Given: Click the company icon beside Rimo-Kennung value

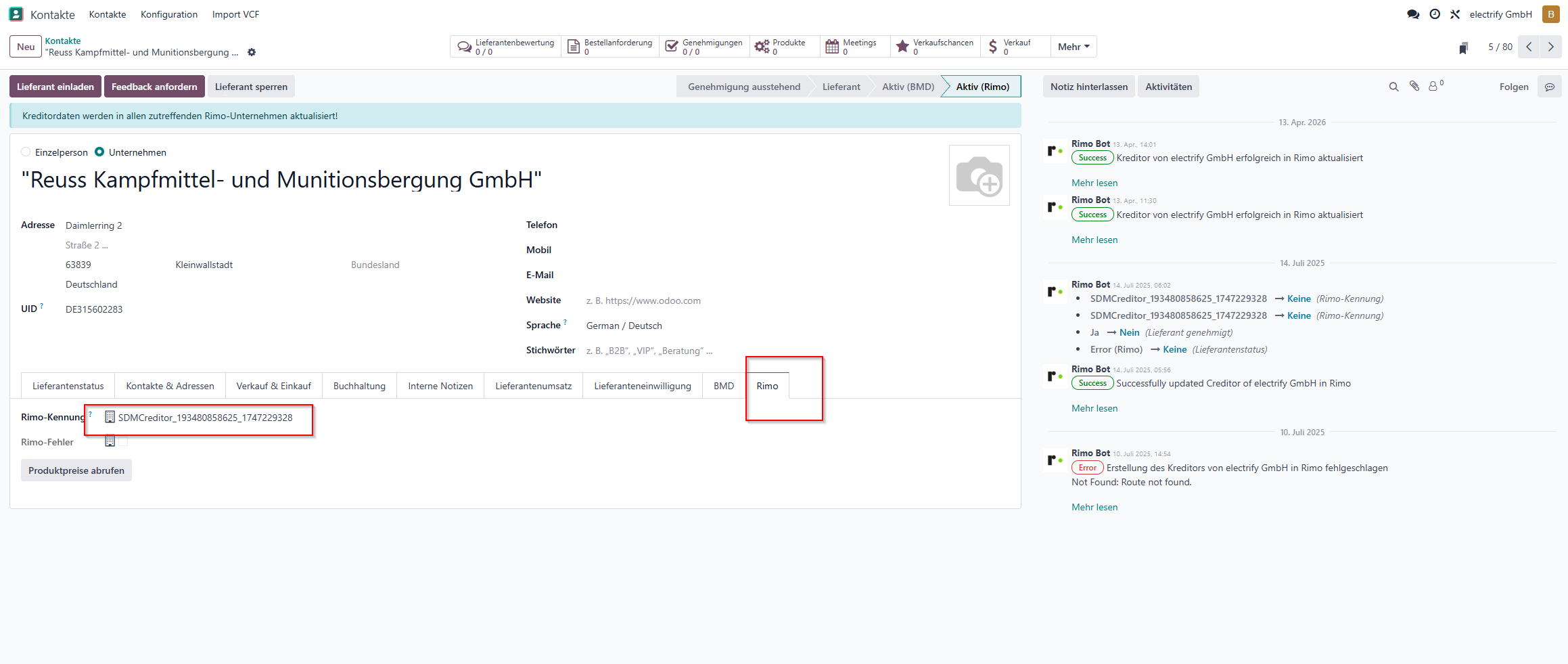Looking at the screenshot, I should (110, 417).
